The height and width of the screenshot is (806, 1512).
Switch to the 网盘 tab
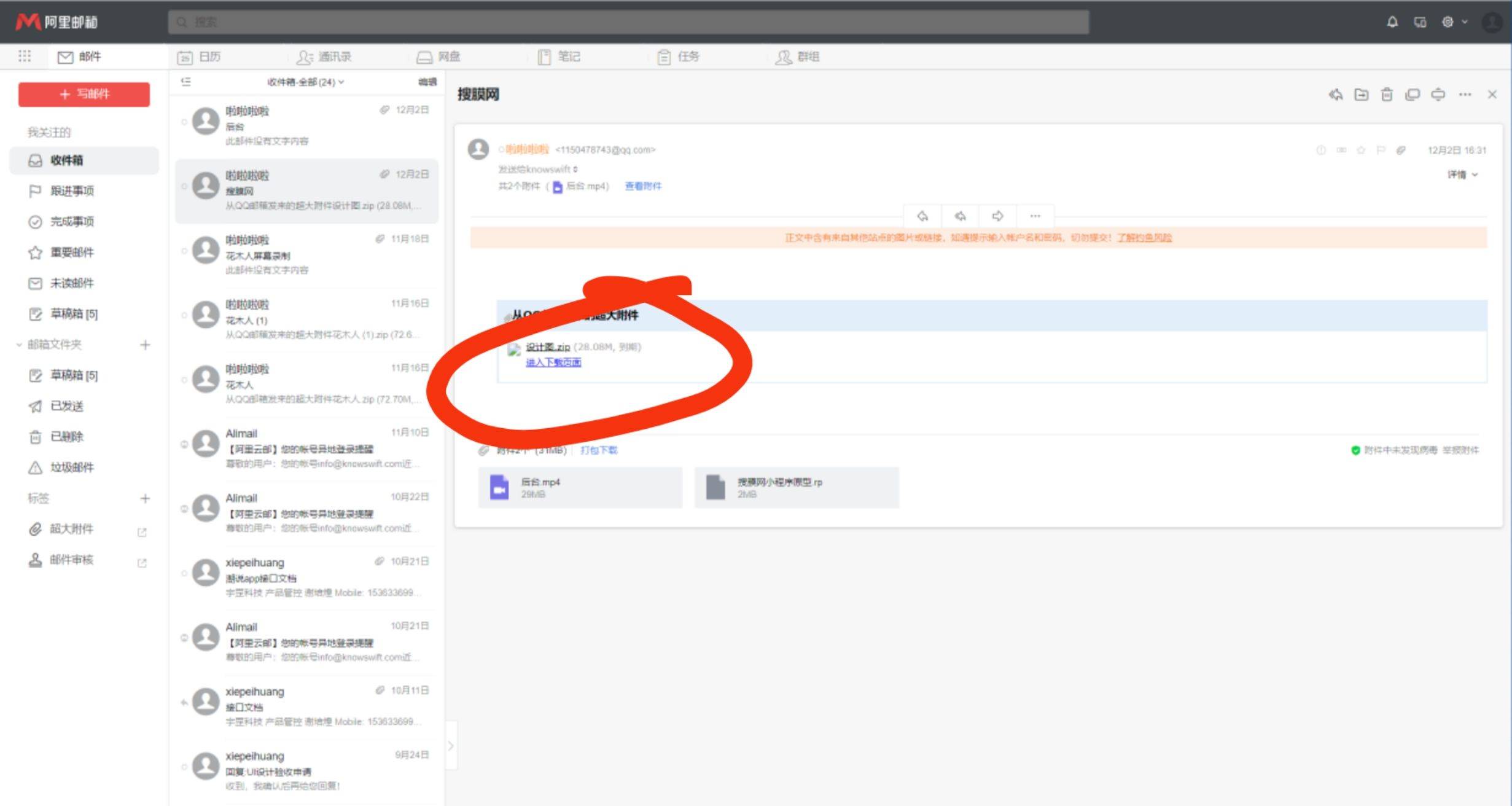[438, 57]
